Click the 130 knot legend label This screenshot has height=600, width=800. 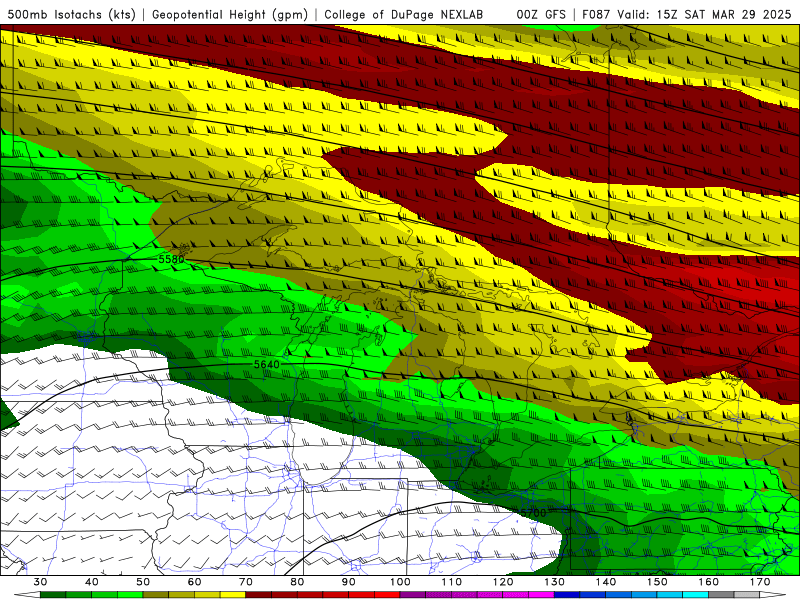pyautogui.click(x=555, y=582)
